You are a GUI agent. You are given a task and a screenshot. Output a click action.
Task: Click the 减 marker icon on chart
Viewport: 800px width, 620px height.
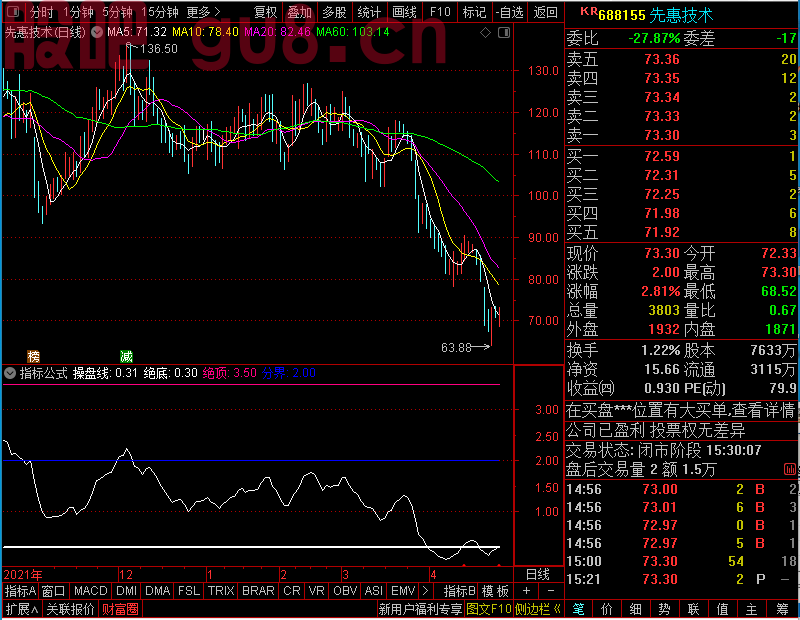[126, 356]
